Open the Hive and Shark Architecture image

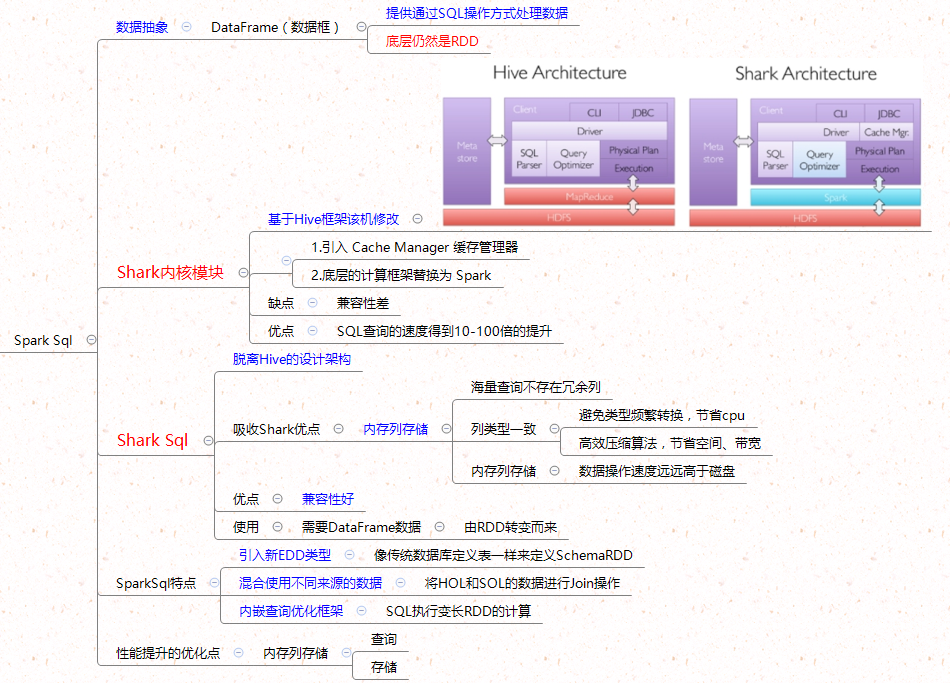[x=682, y=145]
